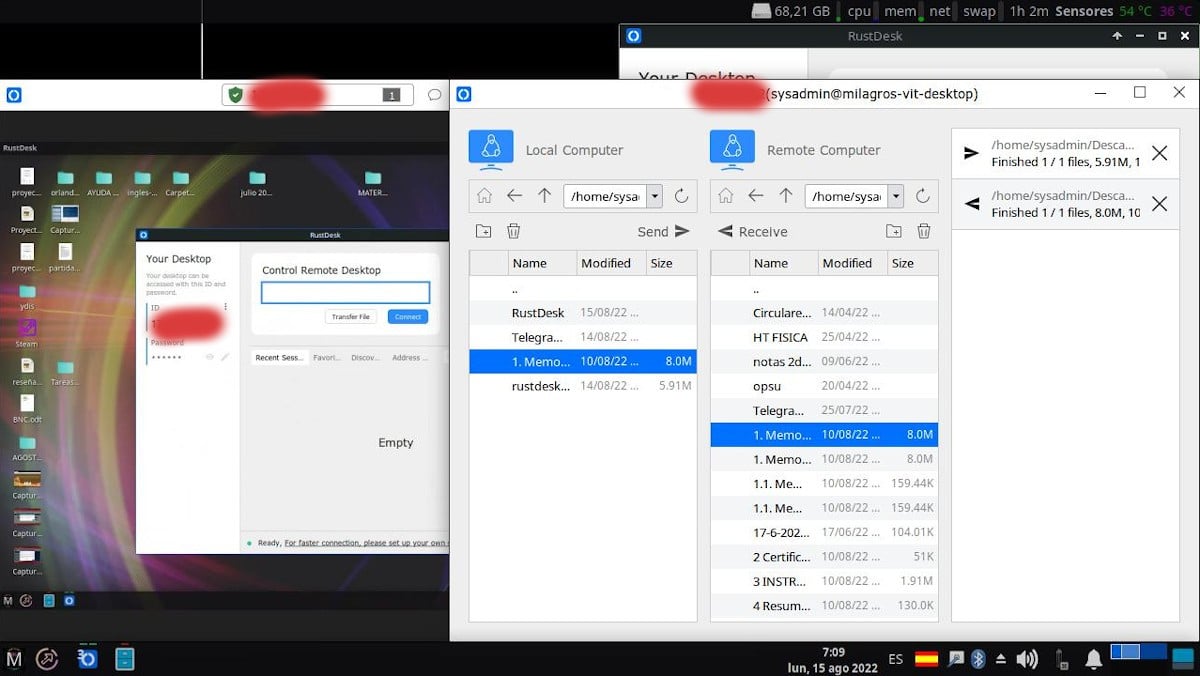Viewport: 1200px width, 676px height.
Task: Switch to the Recent Sessions tab
Action: (278, 357)
